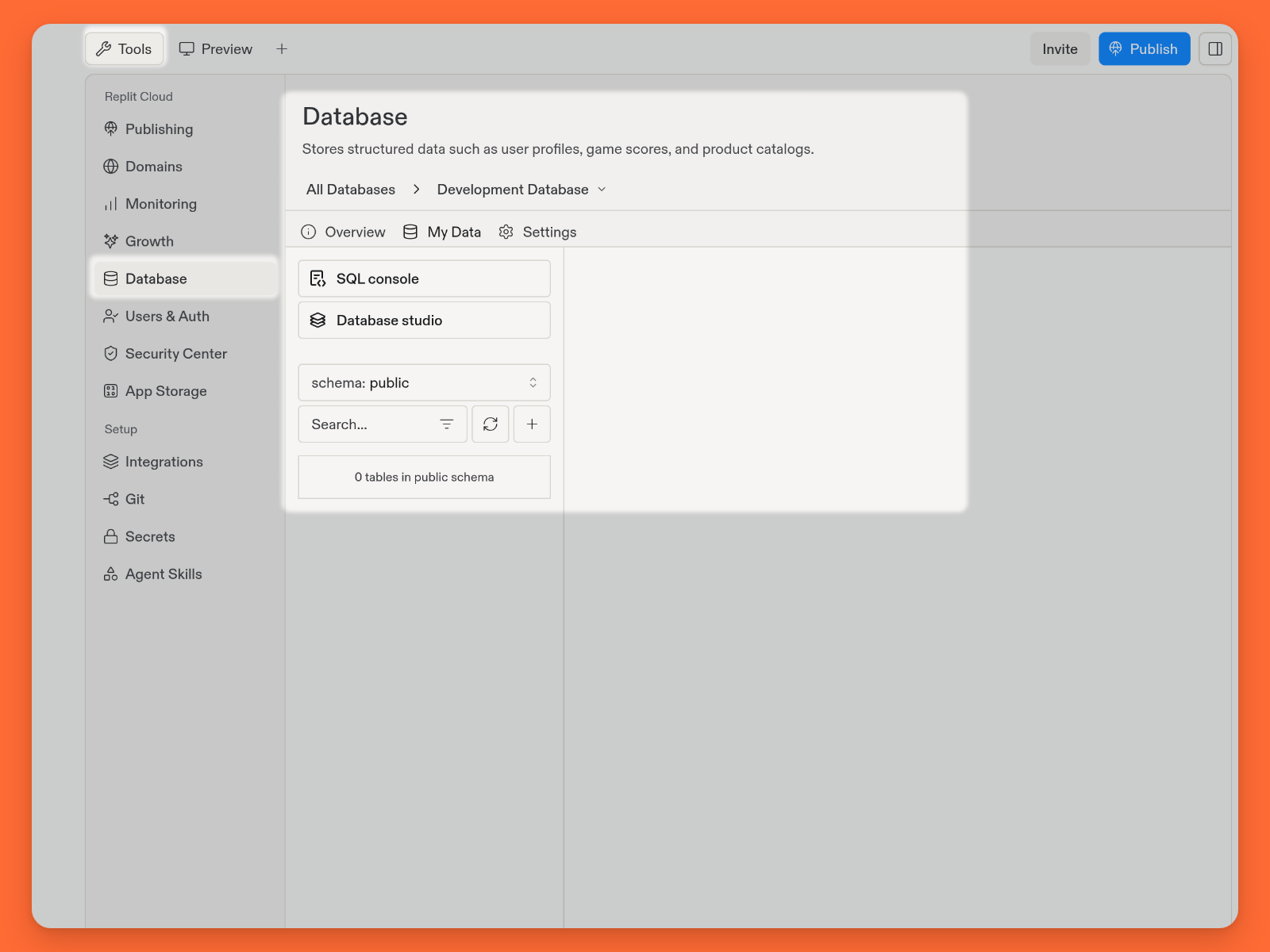Open Security Center
1270x952 pixels.
point(184,354)
